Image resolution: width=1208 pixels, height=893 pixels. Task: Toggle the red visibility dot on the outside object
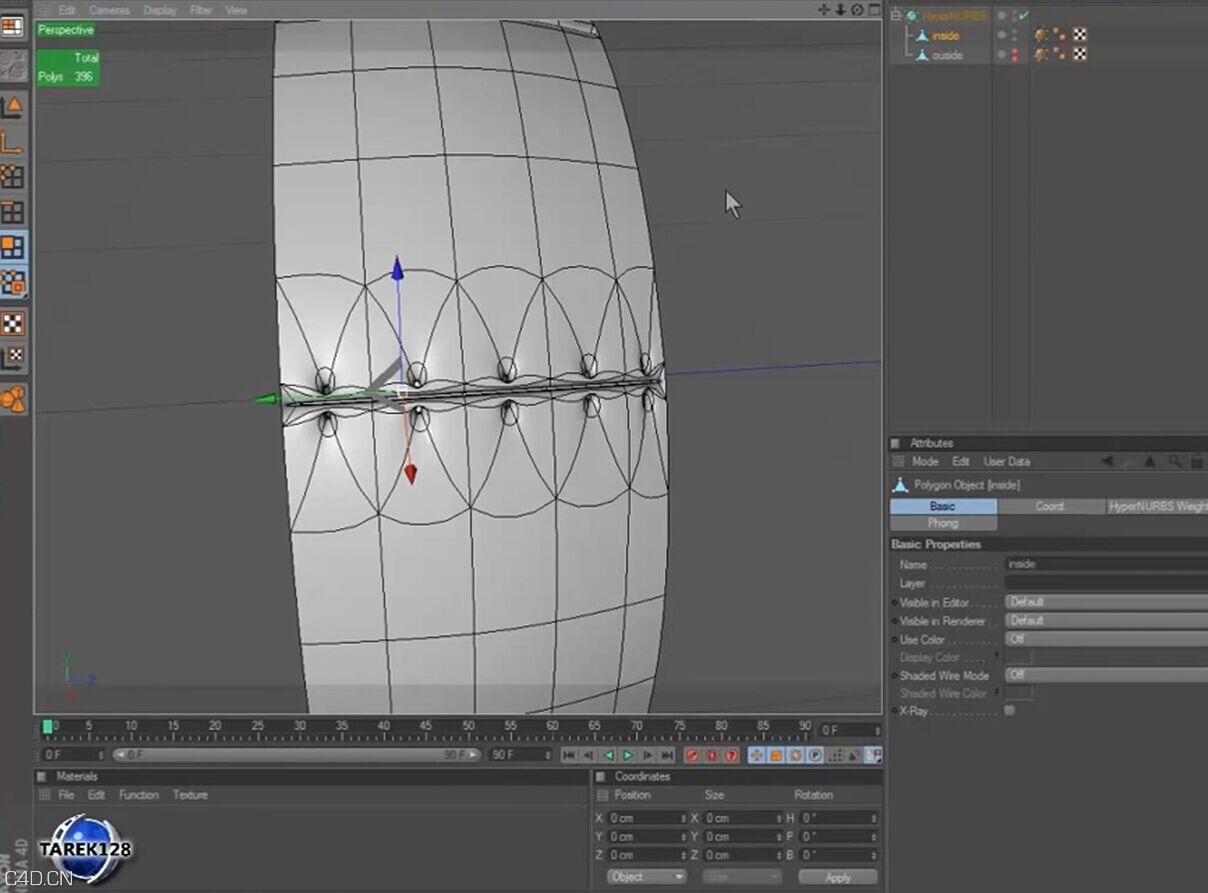pos(1014,55)
